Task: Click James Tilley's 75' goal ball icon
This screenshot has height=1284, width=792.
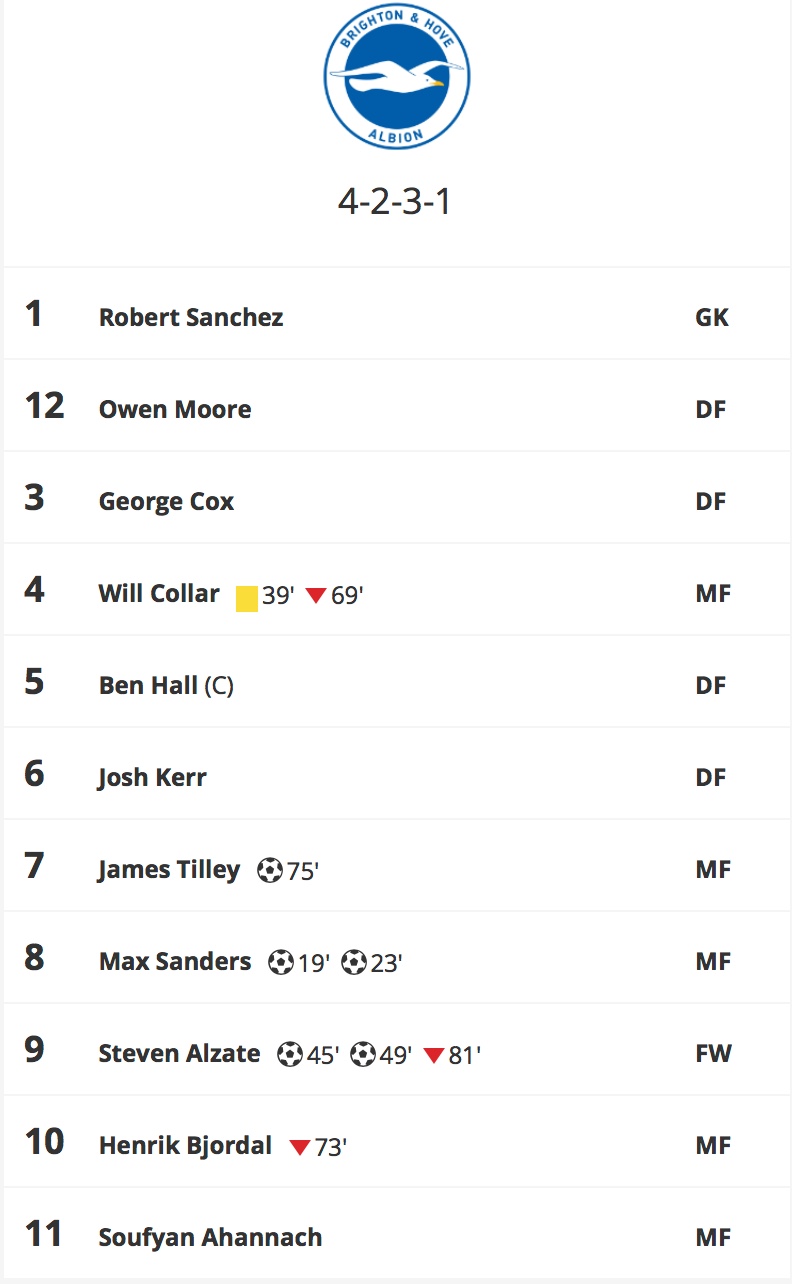Action: pos(270,870)
